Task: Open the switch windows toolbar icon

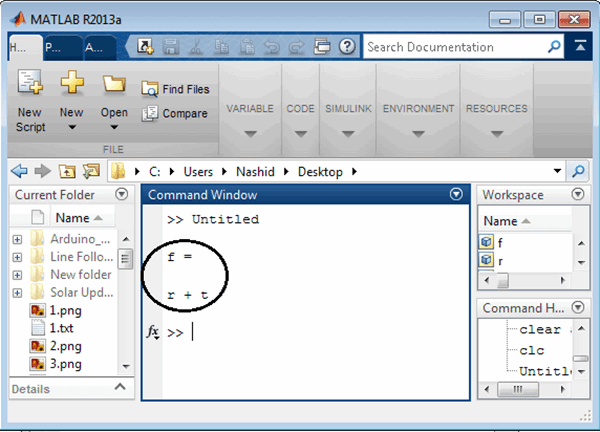Action: [322, 46]
